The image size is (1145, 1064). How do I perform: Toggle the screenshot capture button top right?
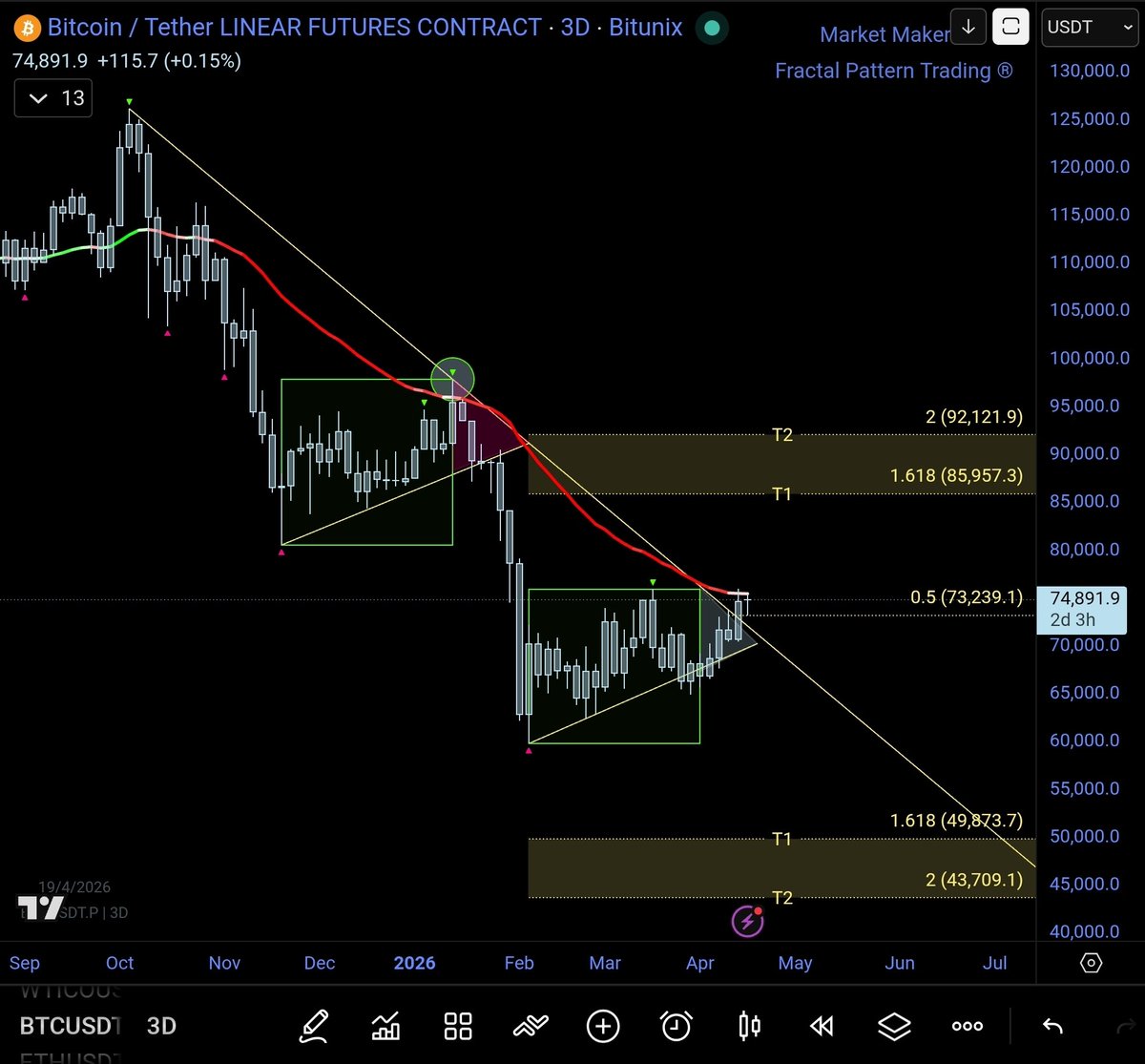pyautogui.click(x=1010, y=27)
